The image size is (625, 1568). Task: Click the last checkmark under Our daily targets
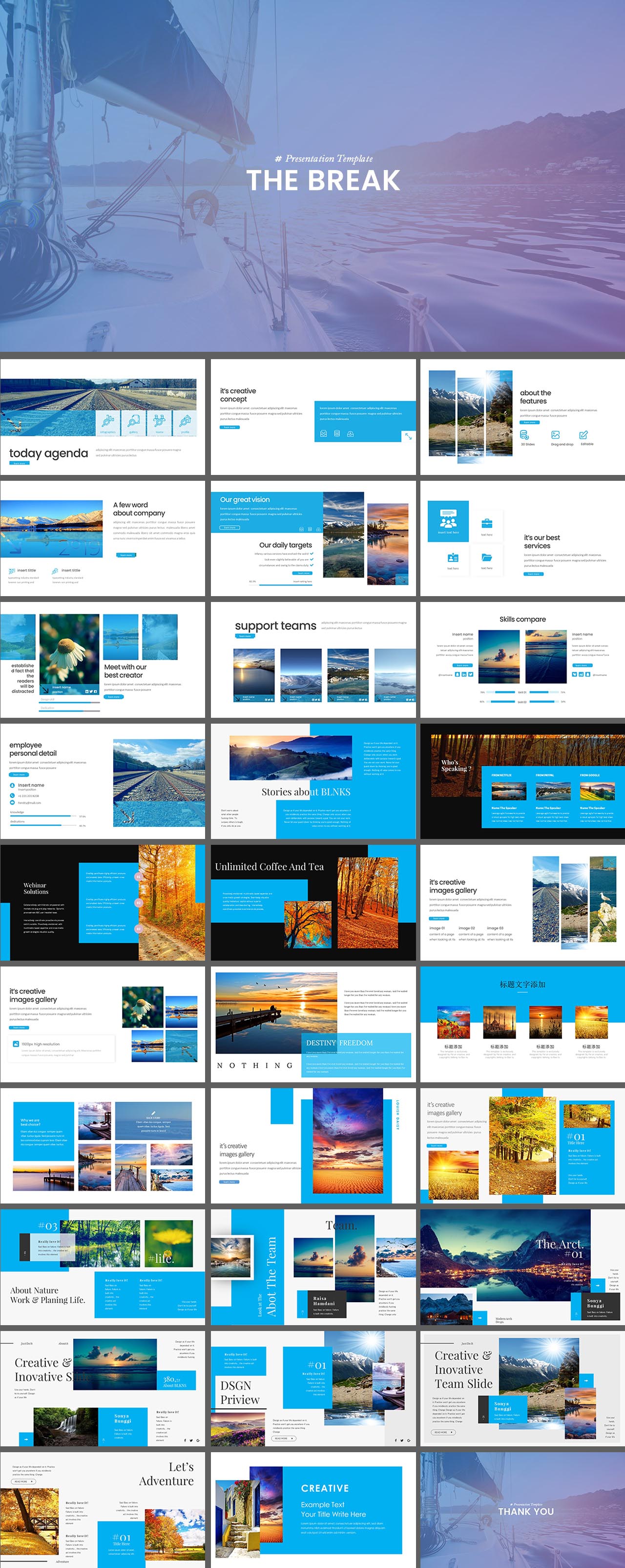[x=312, y=565]
